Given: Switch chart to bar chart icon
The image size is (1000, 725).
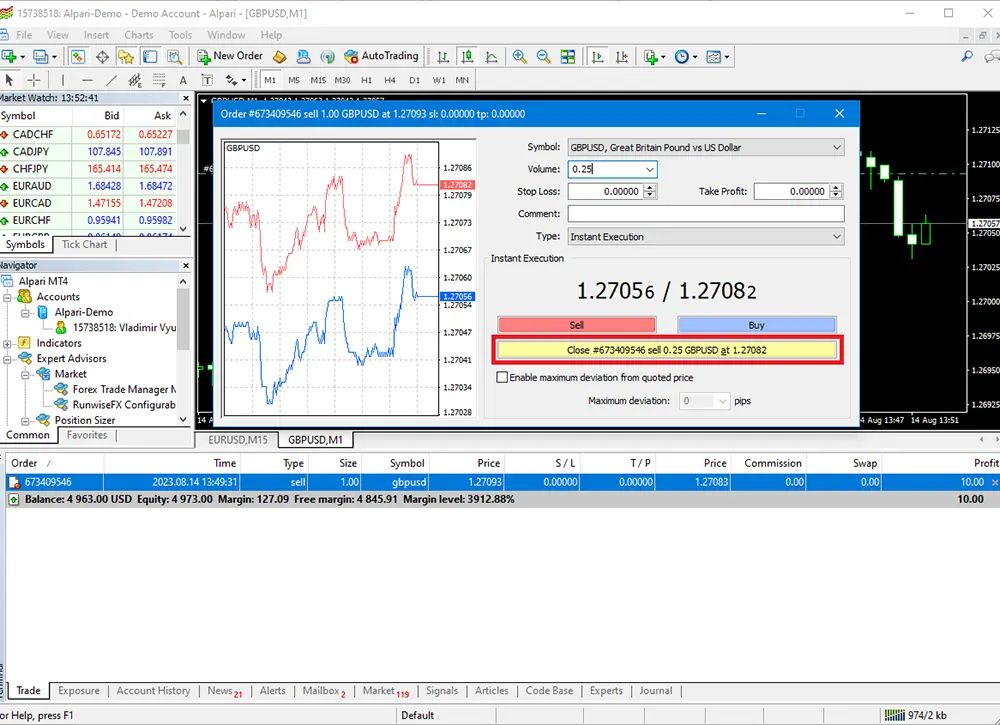Looking at the screenshot, I should (443, 57).
